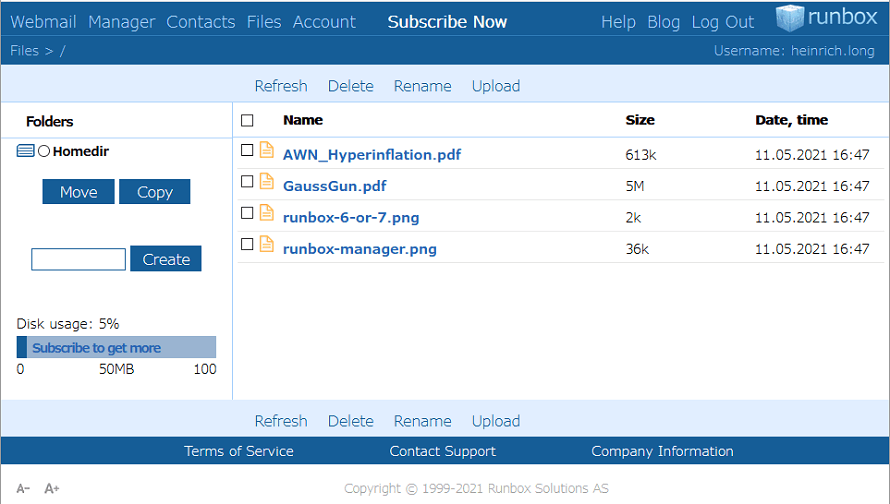Screen dimensions: 890x504
Task: Click the file icon beside GaussGun.pdf
Action: coord(267,181)
